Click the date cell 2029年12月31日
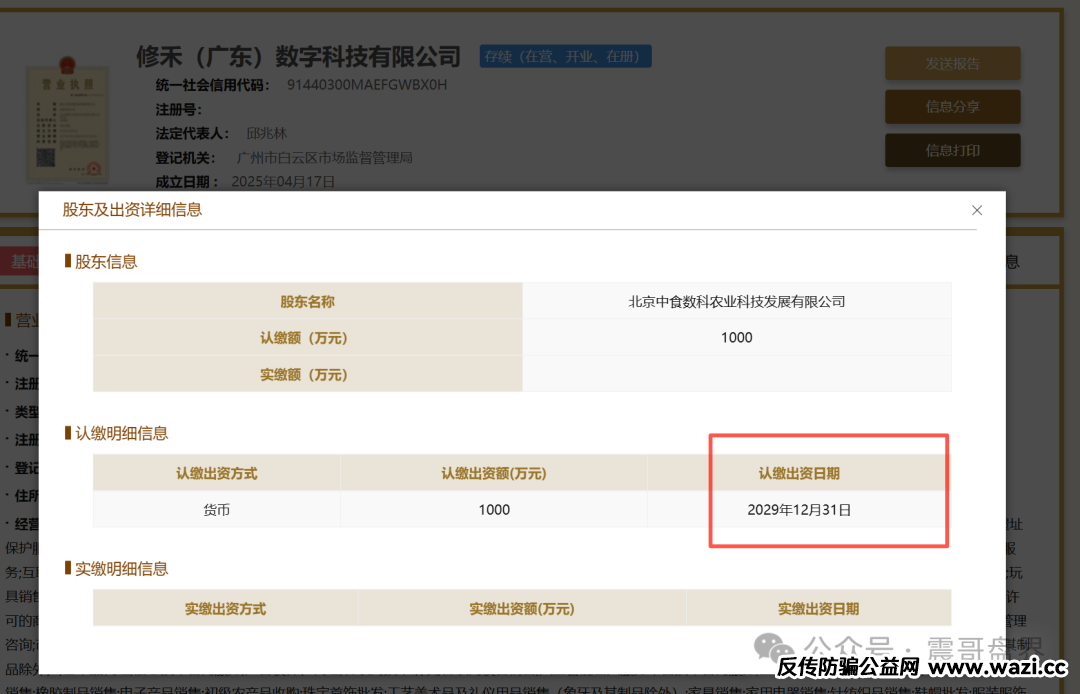The height and width of the screenshot is (694, 1080). point(798,510)
